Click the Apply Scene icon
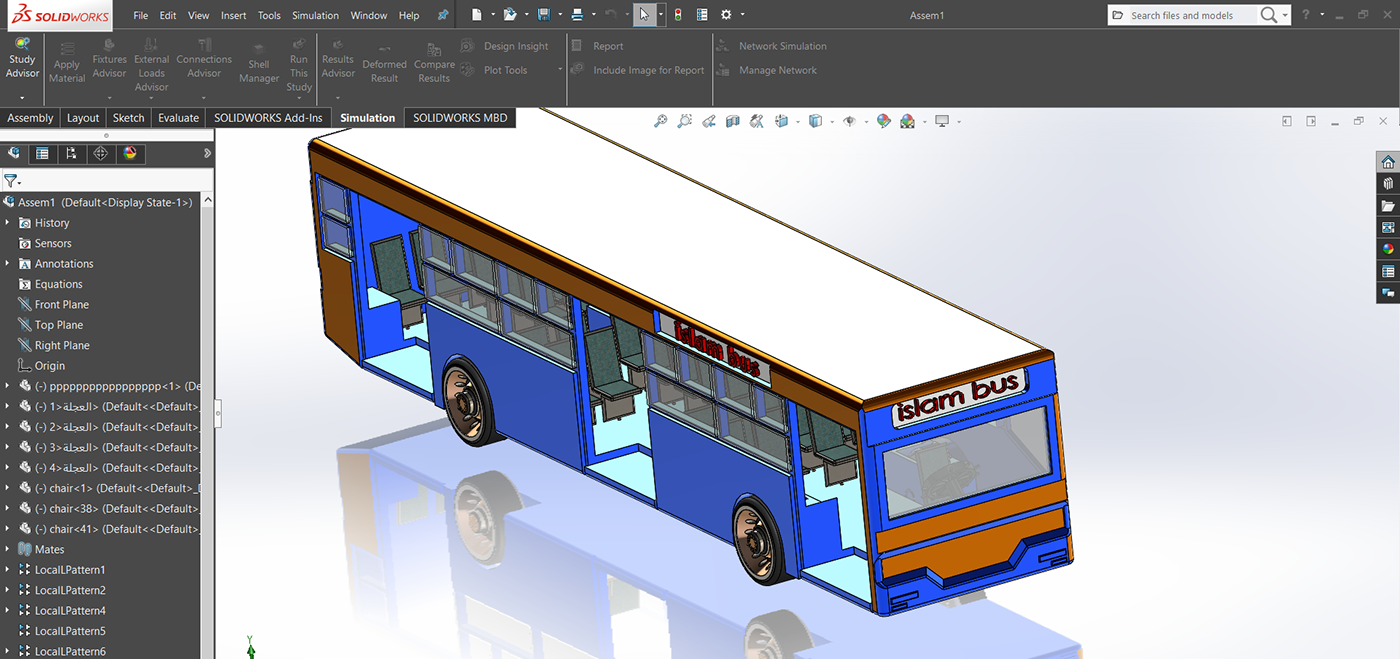 tap(907, 121)
